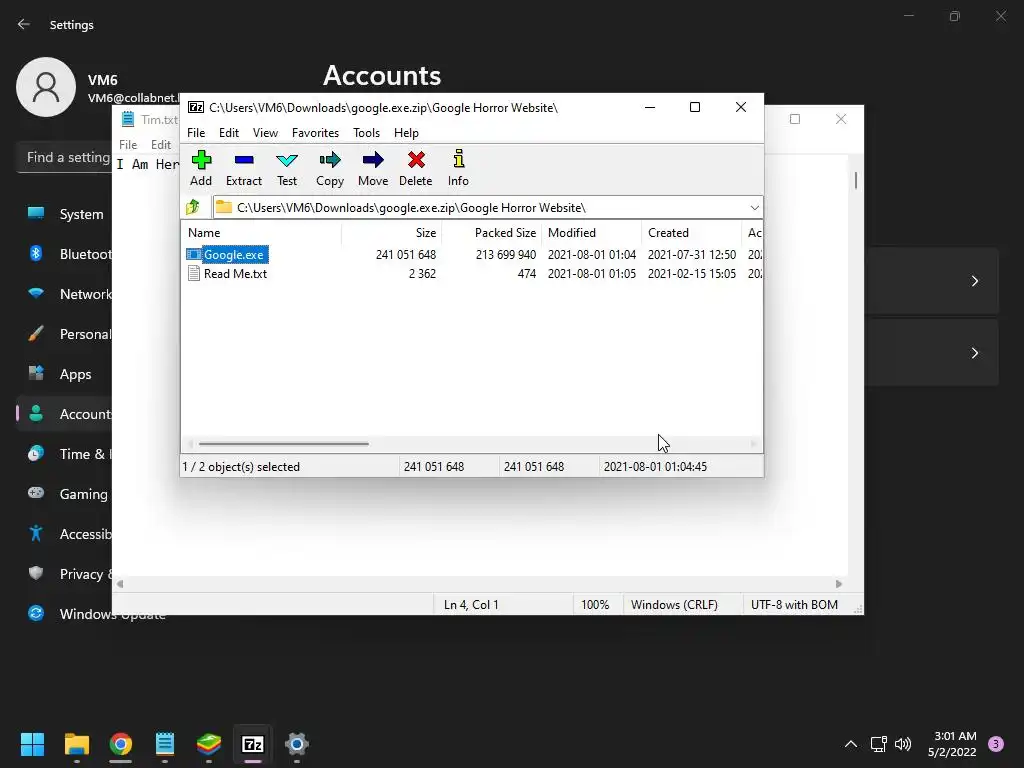Click the 7-Zip taskbar button
Viewport: 1024px width, 768px height.
click(253, 744)
